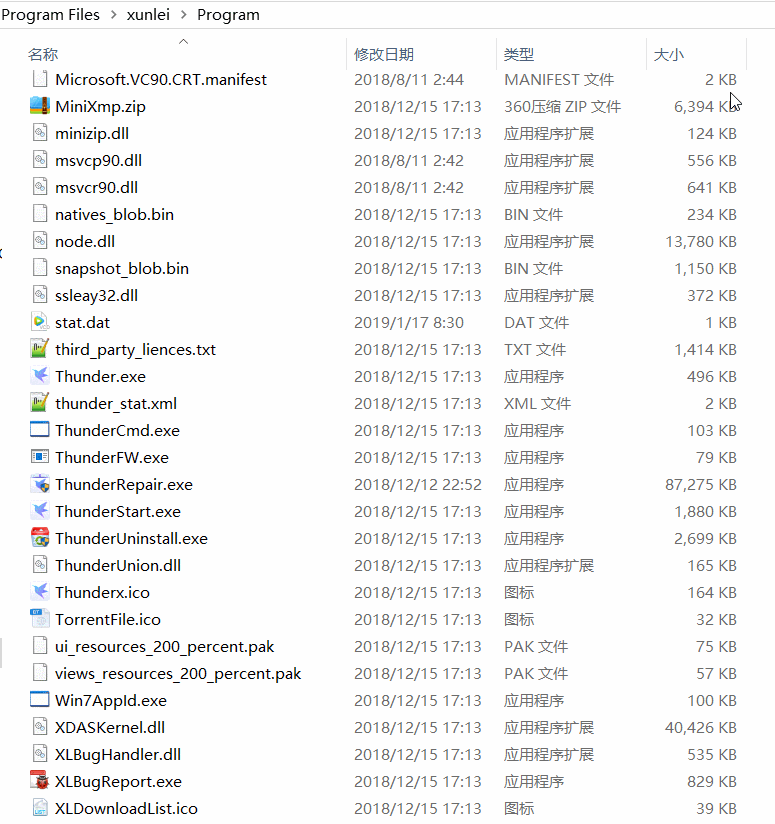Select the TorrentFile.ico file name
The image size is (775, 824).
pyautogui.click(x=108, y=620)
